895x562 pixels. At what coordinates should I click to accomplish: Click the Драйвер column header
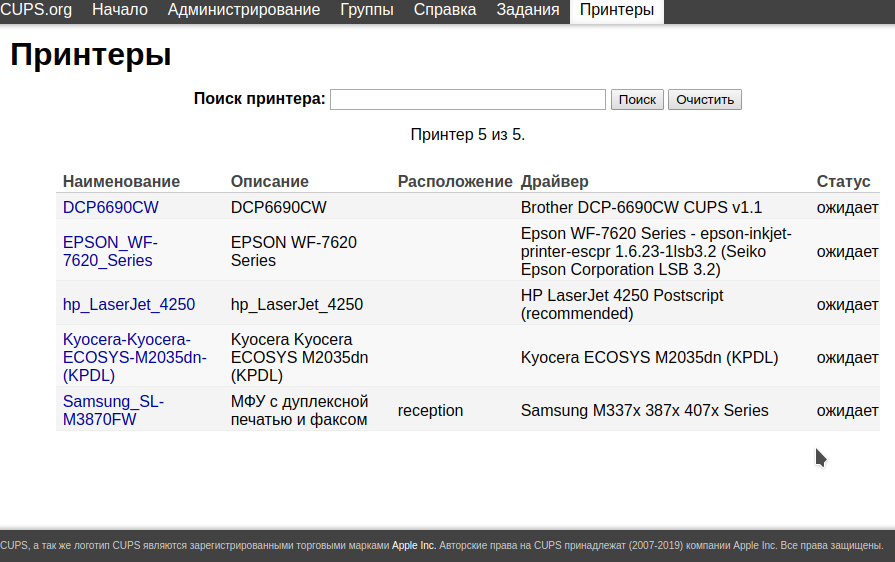coord(554,181)
